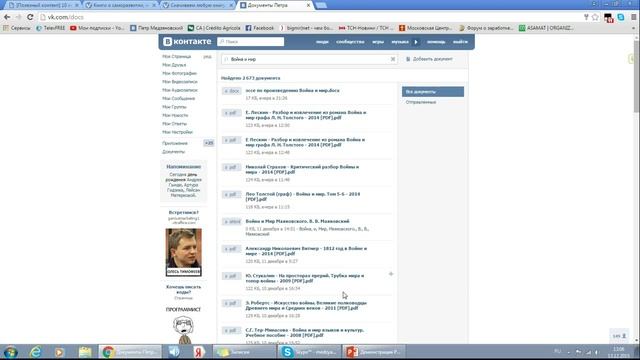This screenshot has height=360, width=640.
Task: Open Yandex taskbar icon
Action: tap(199, 352)
